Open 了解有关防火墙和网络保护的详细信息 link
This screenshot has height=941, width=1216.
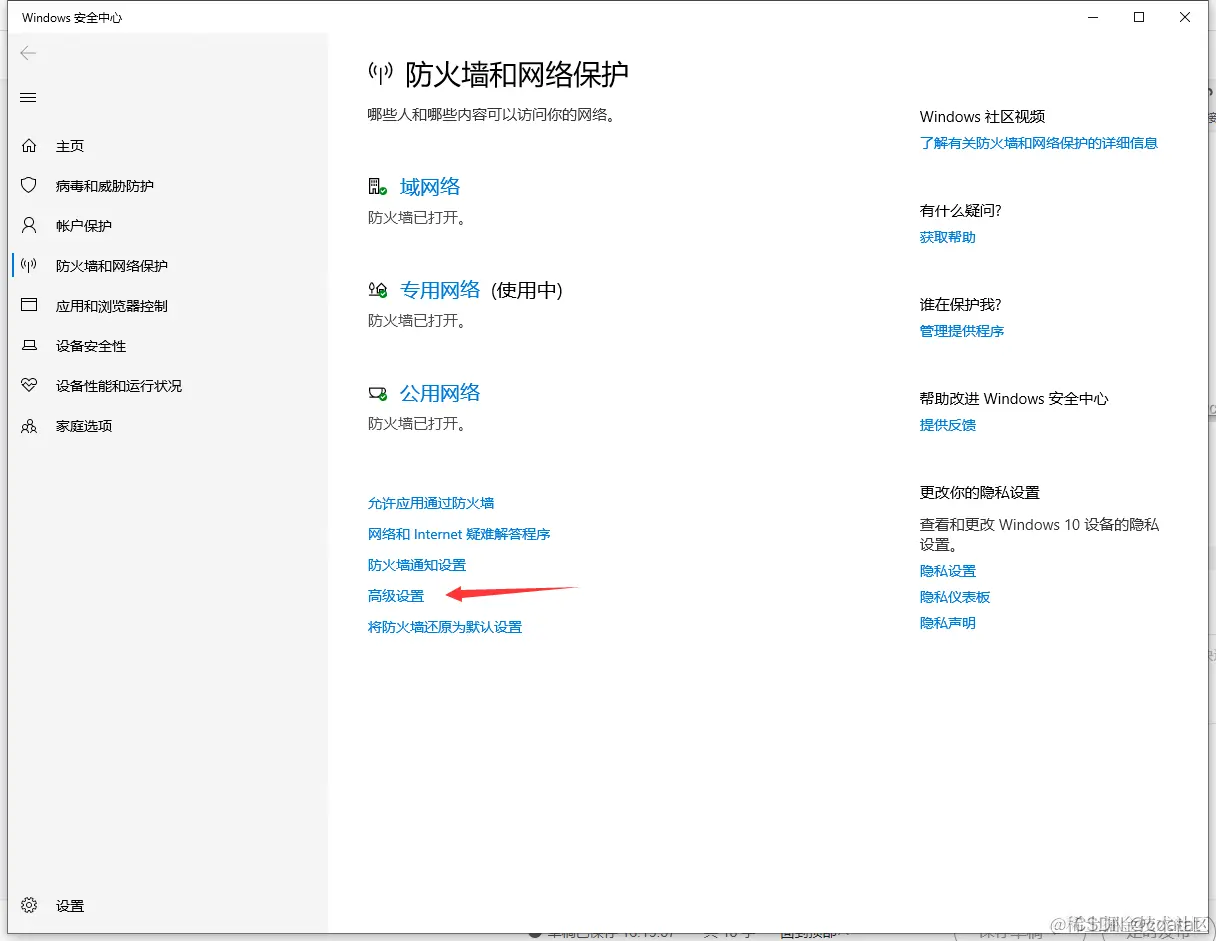coord(1039,143)
